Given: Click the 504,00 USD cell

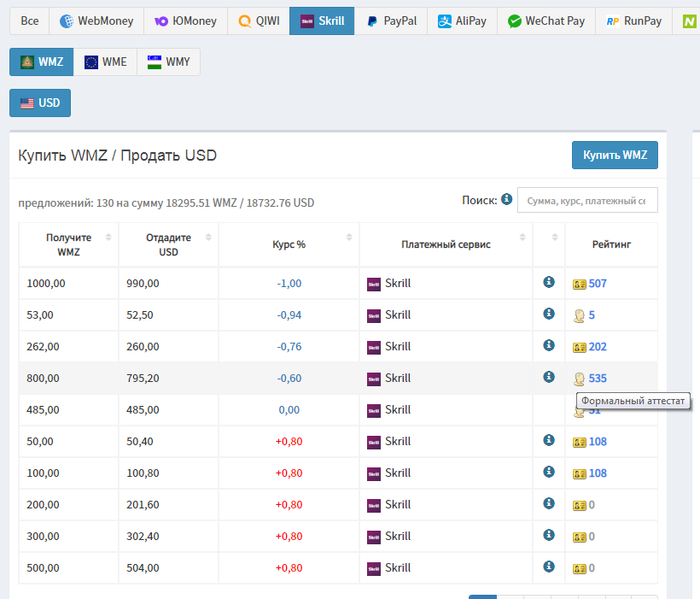Looking at the screenshot, I should click(169, 568).
